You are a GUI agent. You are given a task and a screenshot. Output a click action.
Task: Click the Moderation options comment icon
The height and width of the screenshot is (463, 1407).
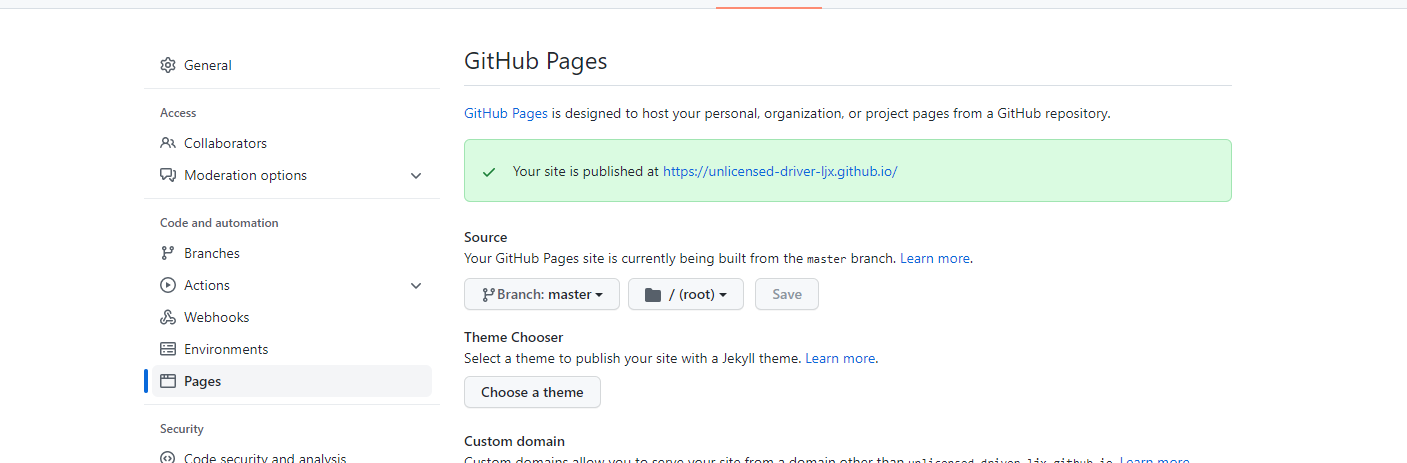click(x=168, y=175)
